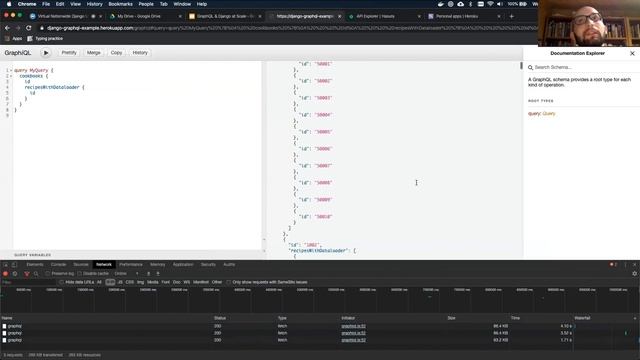Open initiator link of first graphql request
Image resolution: width=640 pixels, height=360 pixels.
[353, 326]
